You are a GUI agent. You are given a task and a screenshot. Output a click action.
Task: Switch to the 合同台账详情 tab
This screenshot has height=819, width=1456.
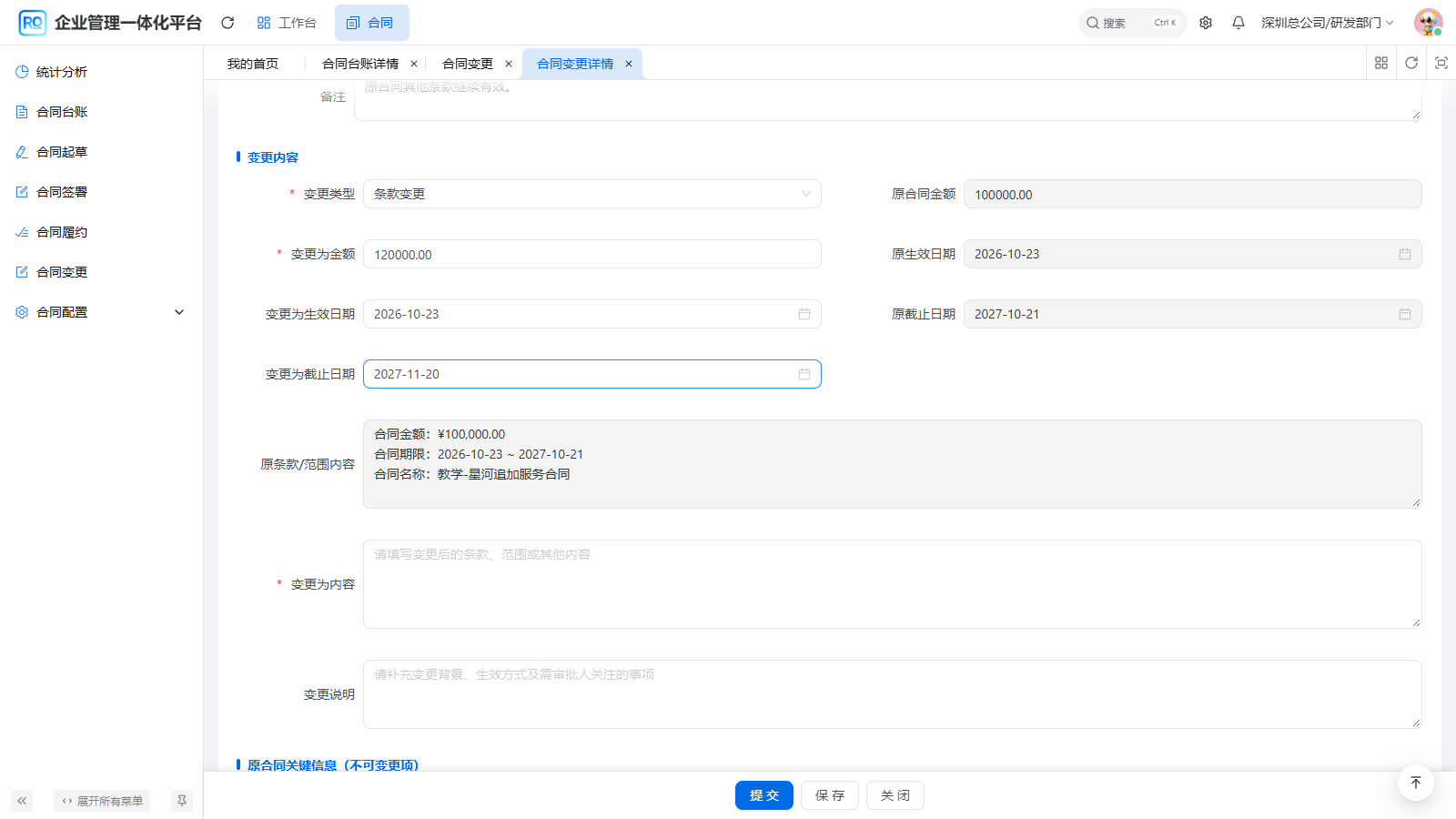(x=360, y=64)
